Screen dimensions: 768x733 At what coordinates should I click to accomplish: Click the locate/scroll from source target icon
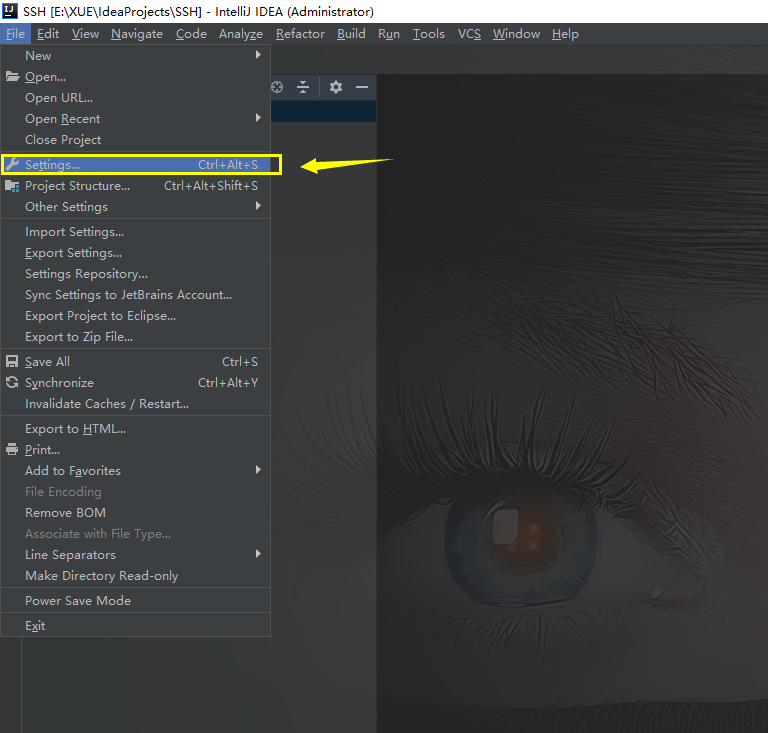click(x=277, y=87)
